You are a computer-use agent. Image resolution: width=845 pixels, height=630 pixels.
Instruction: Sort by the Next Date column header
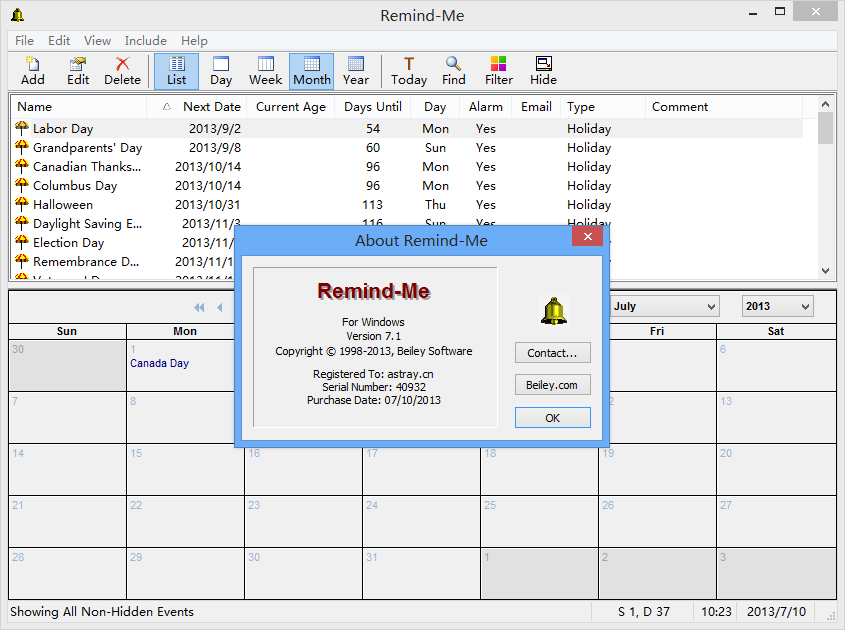(197, 107)
